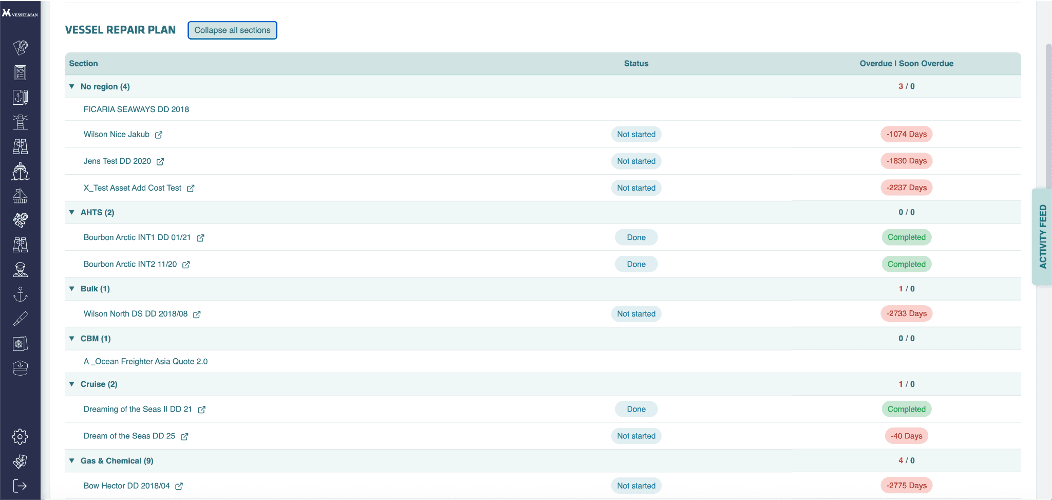The width and height of the screenshot is (1052, 500).
Task: Click the Overdue | Soon Overdue column header
Action: pyautogui.click(x=906, y=64)
